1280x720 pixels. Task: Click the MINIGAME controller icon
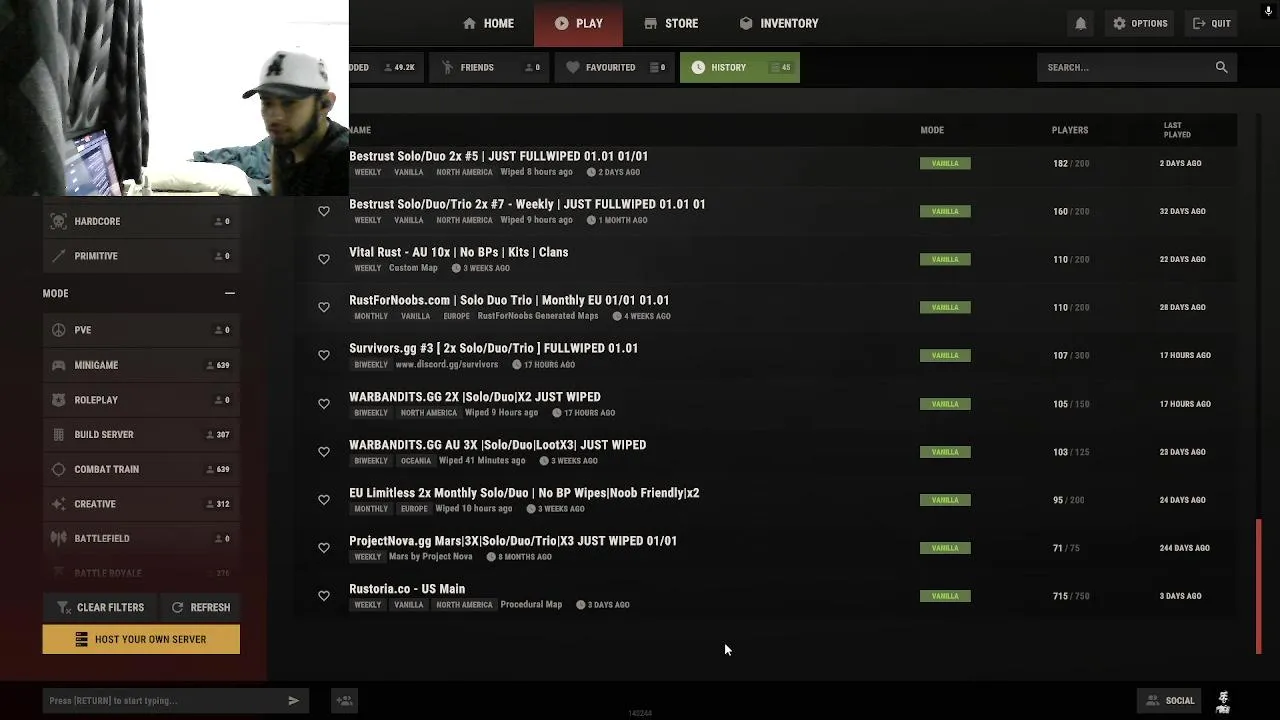pos(58,365)
